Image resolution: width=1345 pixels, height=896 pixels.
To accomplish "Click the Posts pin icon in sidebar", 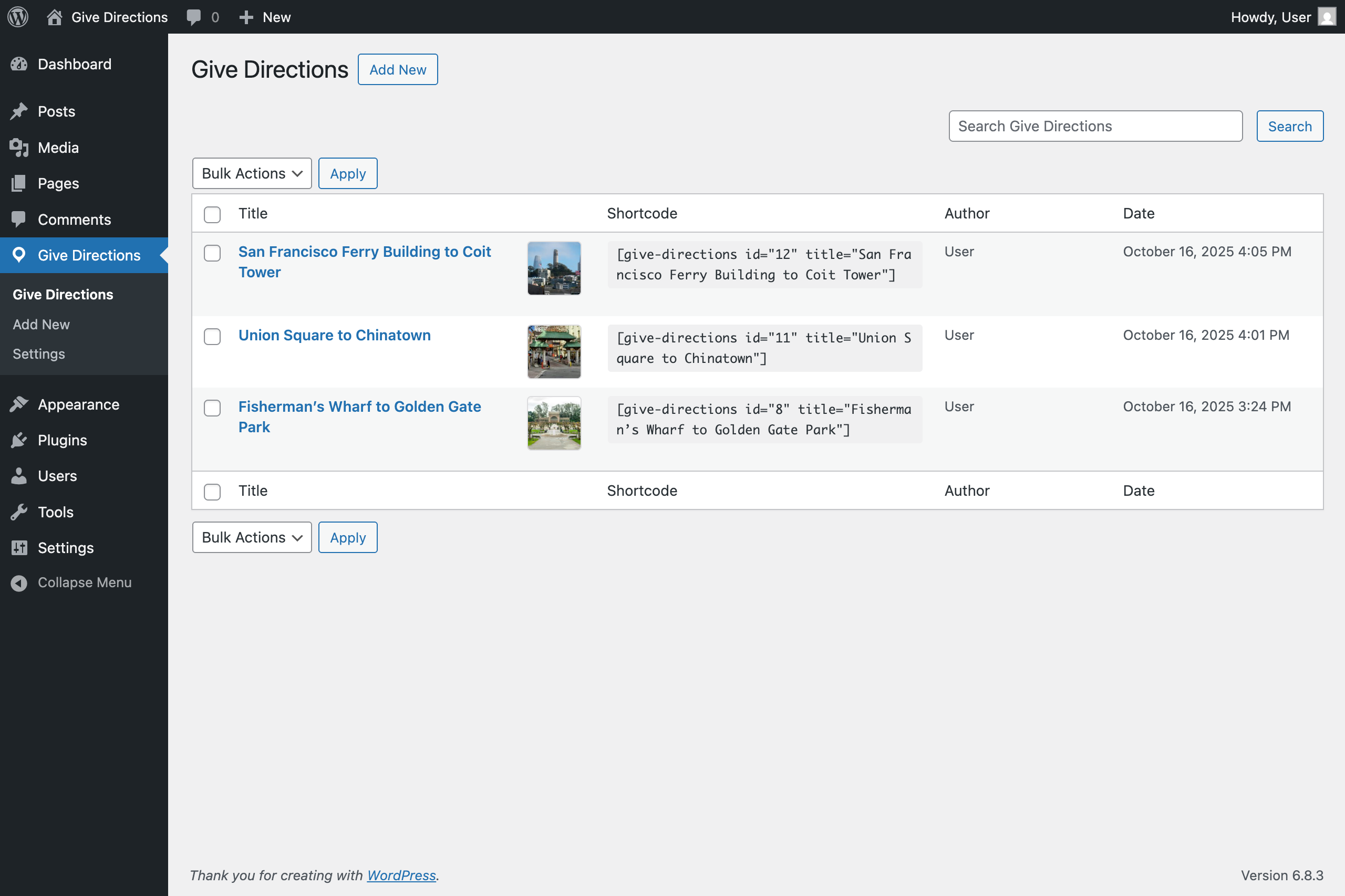I will tap(19, 111).
